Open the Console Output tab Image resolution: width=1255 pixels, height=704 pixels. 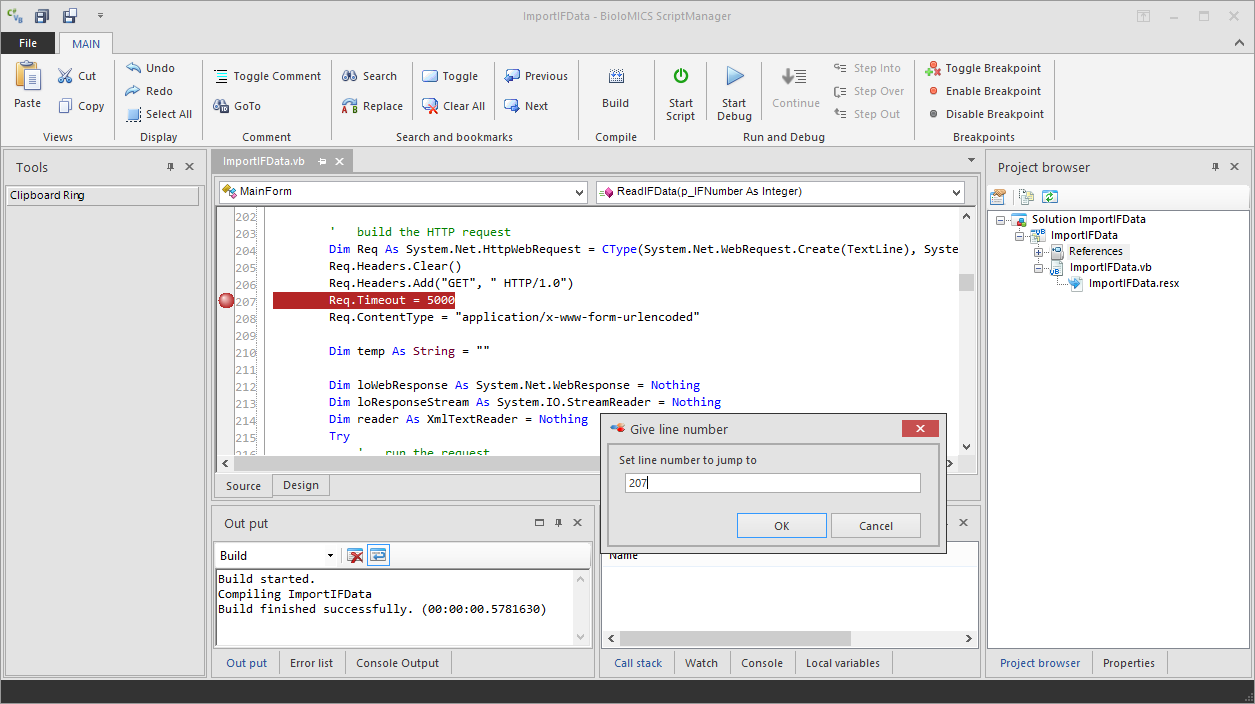(x=398, y=663)
